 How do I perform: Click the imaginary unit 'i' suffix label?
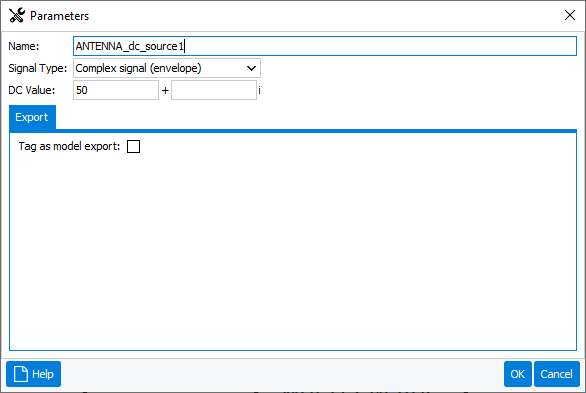coord(259,90)
